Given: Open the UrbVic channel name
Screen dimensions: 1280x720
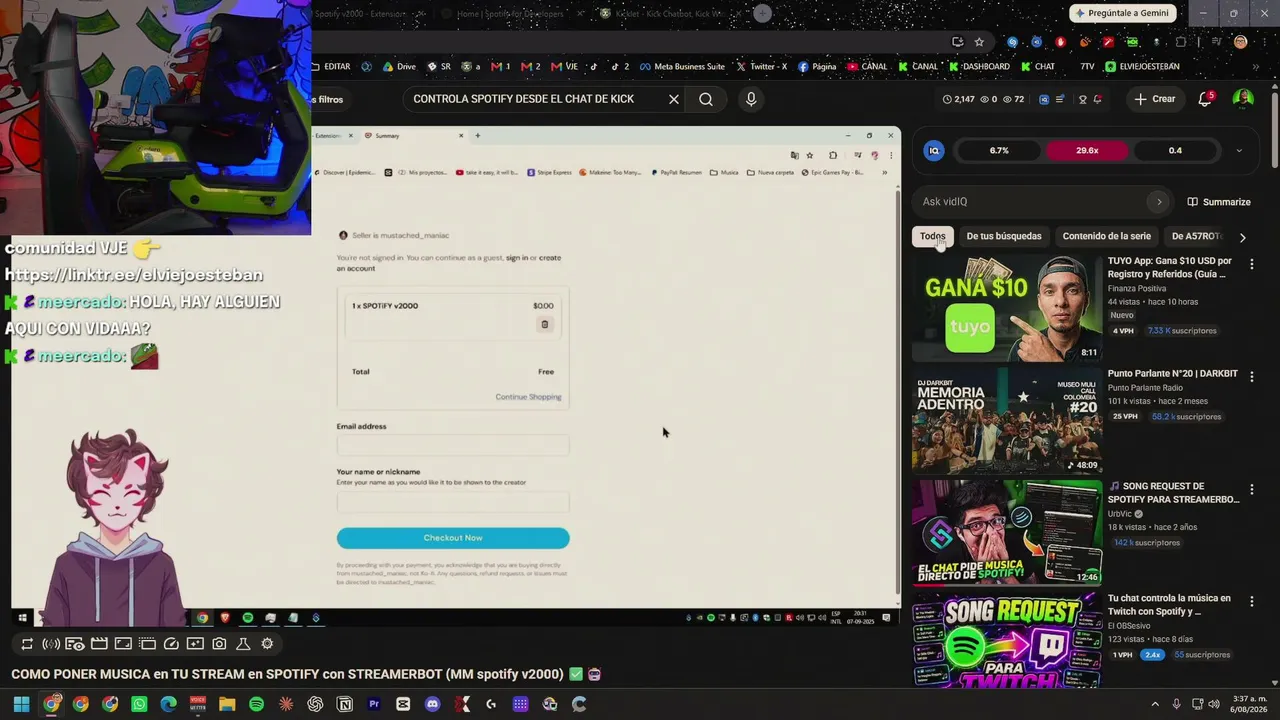Looking at the screenshot, I should tap(1120, 514).
